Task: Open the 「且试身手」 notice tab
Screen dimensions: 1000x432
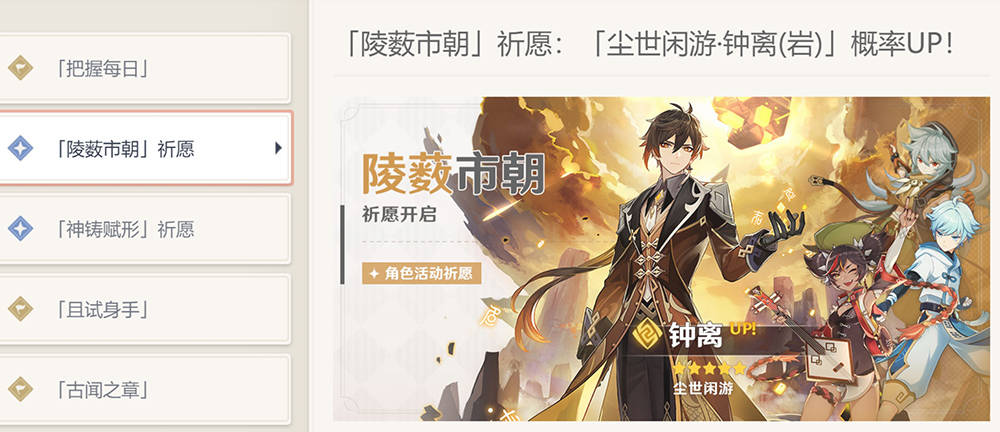Action: click(x=144, y=309)
